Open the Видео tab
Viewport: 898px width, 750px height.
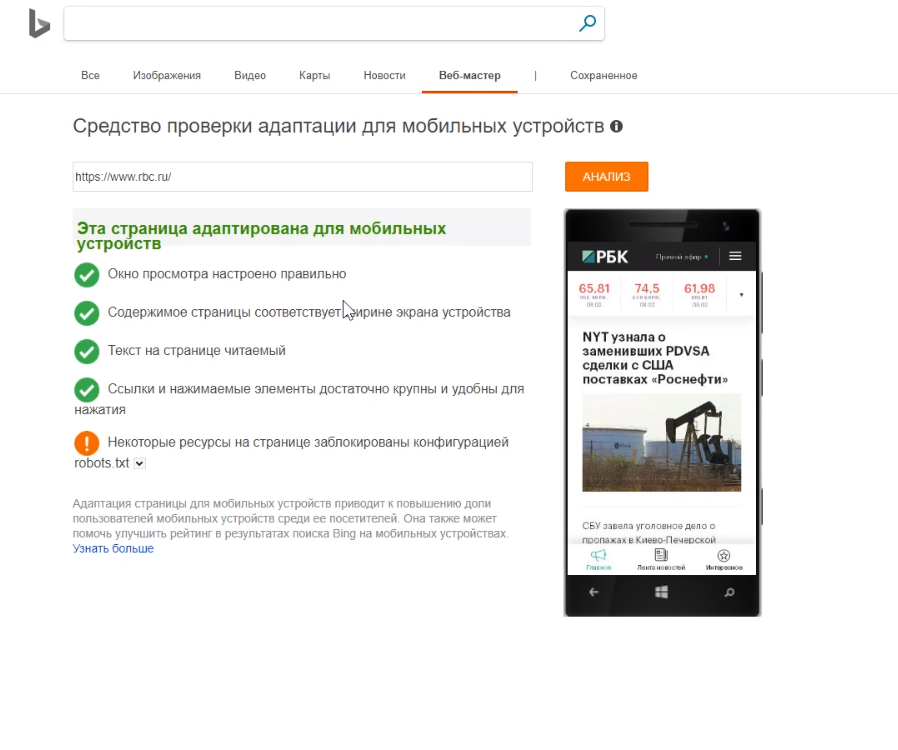[250, 75]
